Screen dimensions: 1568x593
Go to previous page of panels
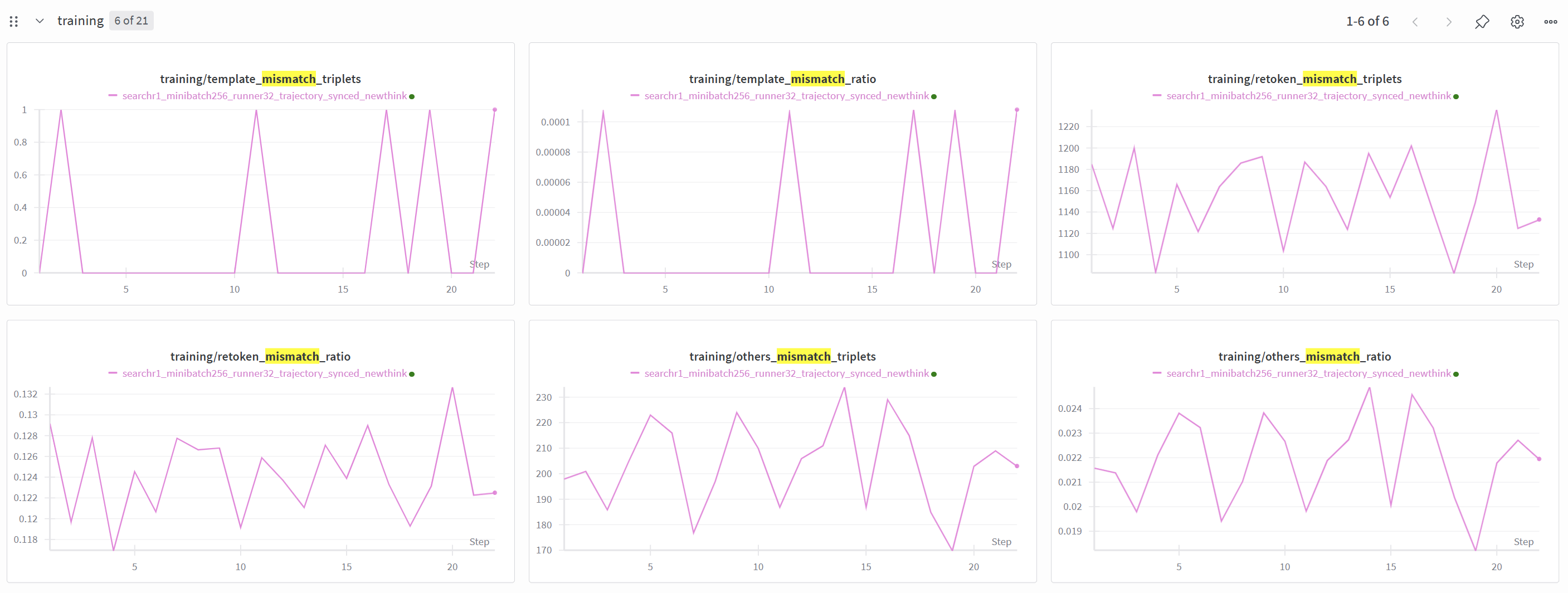pos(1415,22)
